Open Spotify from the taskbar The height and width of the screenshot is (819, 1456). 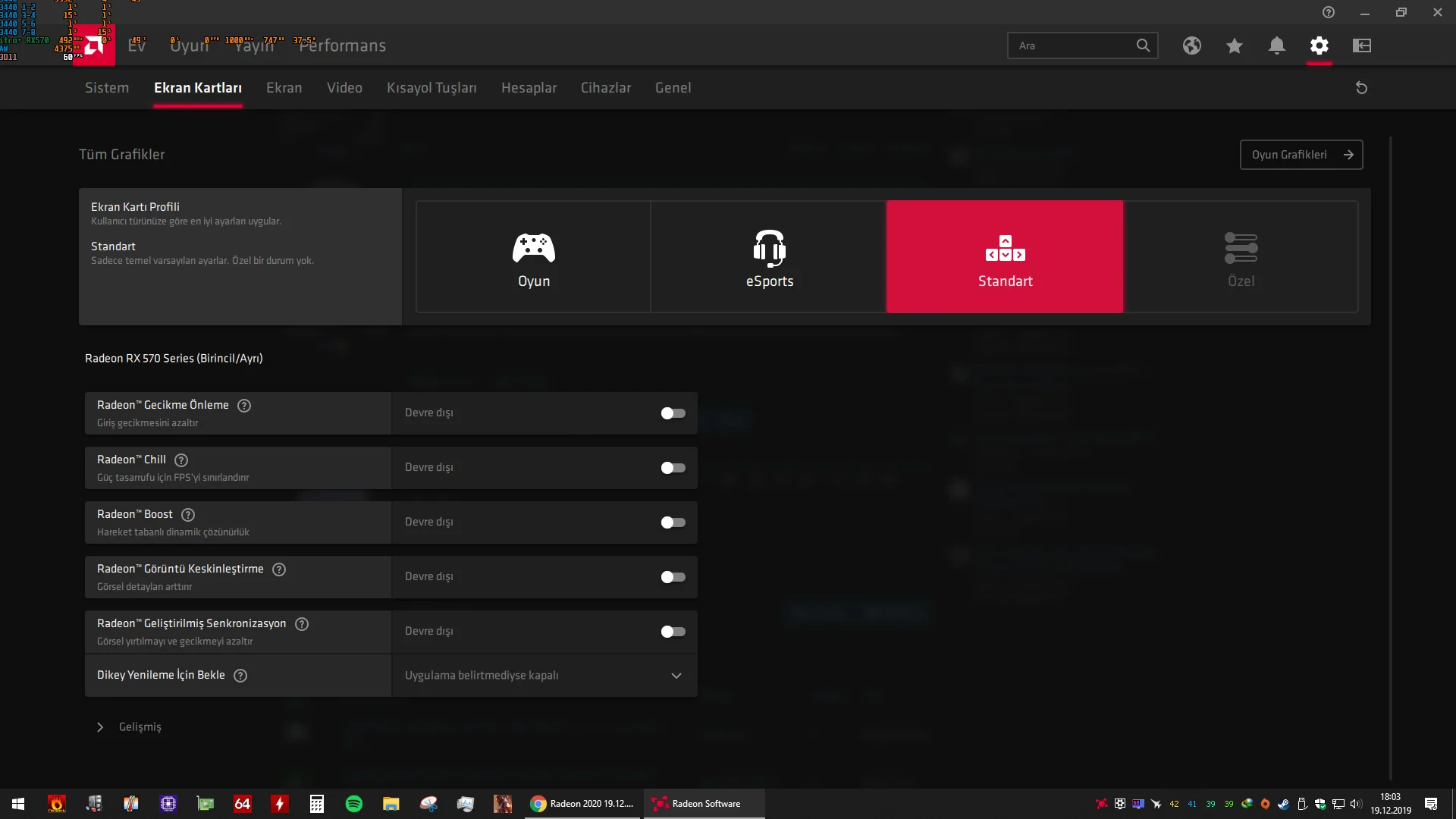354,804
